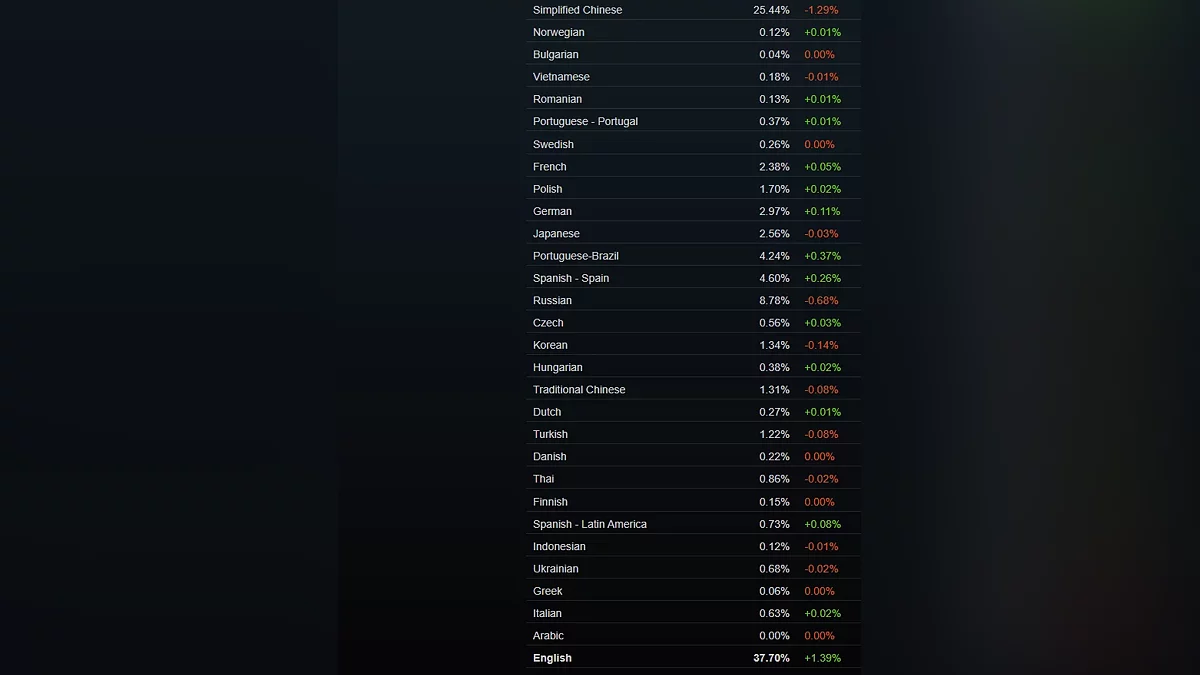Click the French language row
This screenshot has height=675, width=1200.
pyautogui.click(x=549, y=167)
